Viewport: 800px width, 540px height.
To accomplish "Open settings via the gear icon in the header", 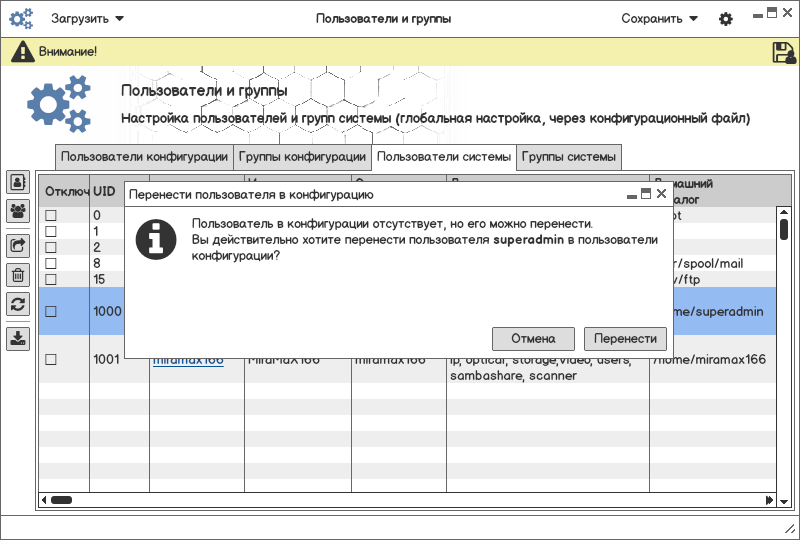I will (726, 19).
